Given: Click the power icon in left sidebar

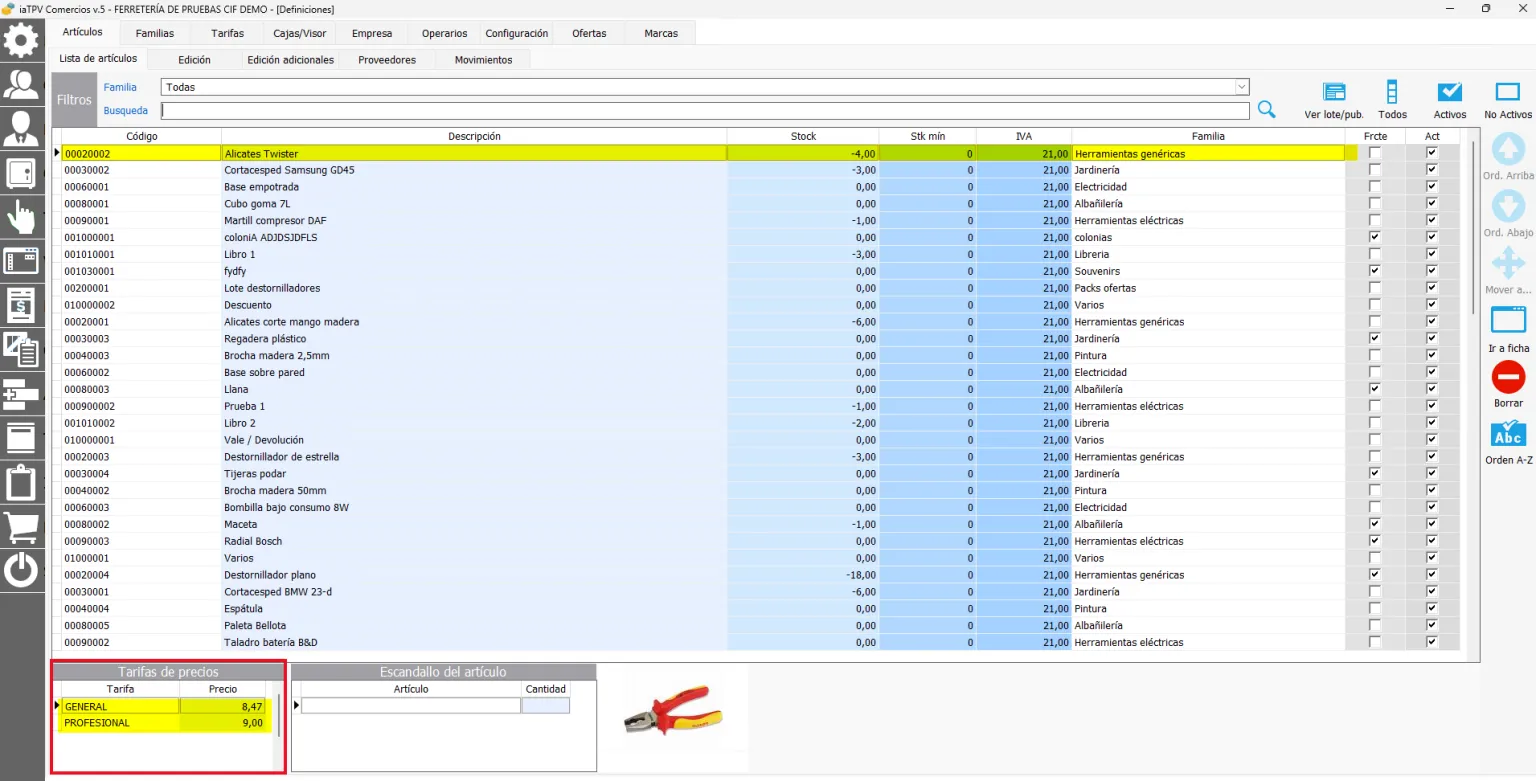Looking at the screenshot, I should tap(22, 570).
